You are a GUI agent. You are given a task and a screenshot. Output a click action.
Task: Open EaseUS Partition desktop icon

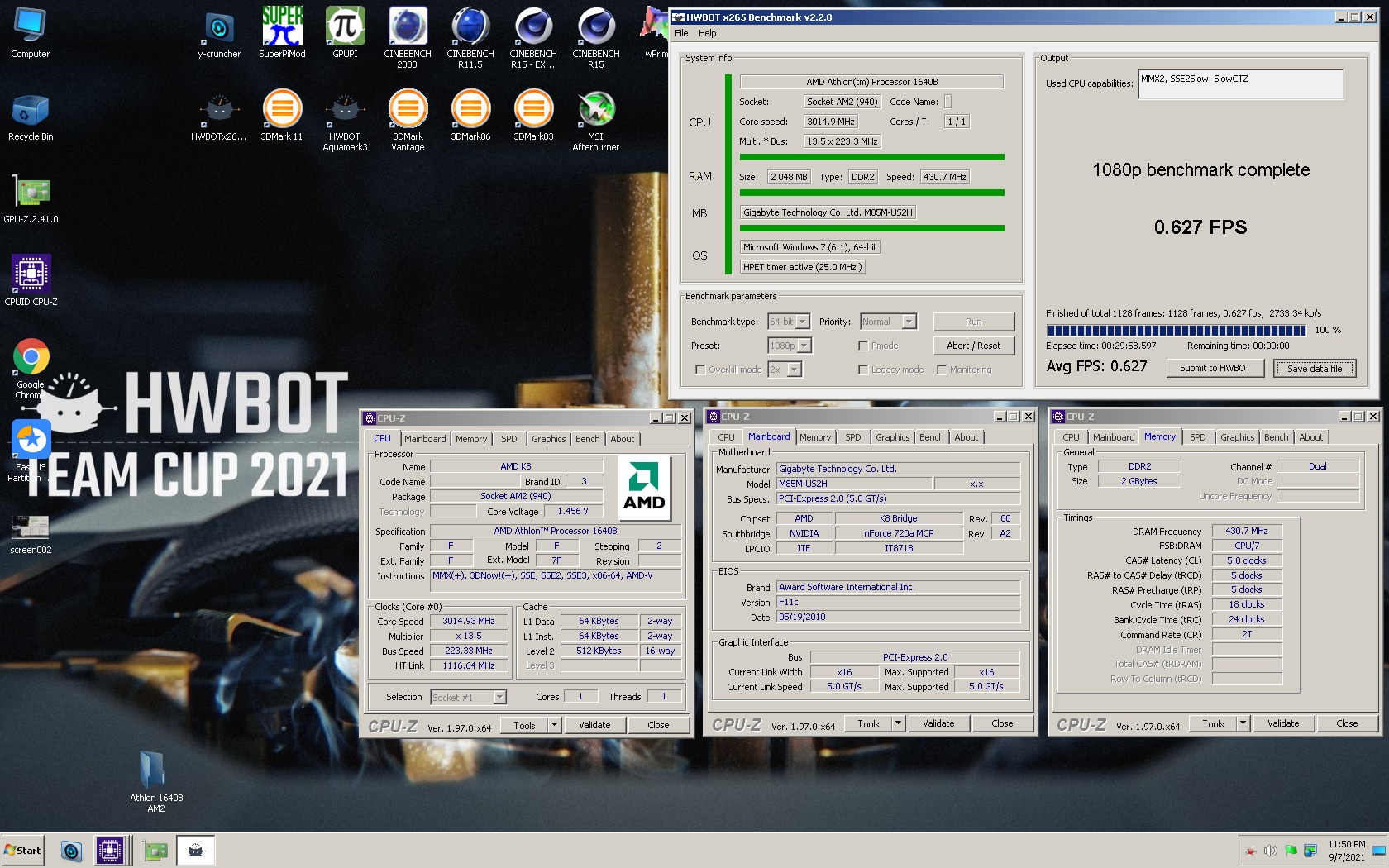(x=31, y=452)
